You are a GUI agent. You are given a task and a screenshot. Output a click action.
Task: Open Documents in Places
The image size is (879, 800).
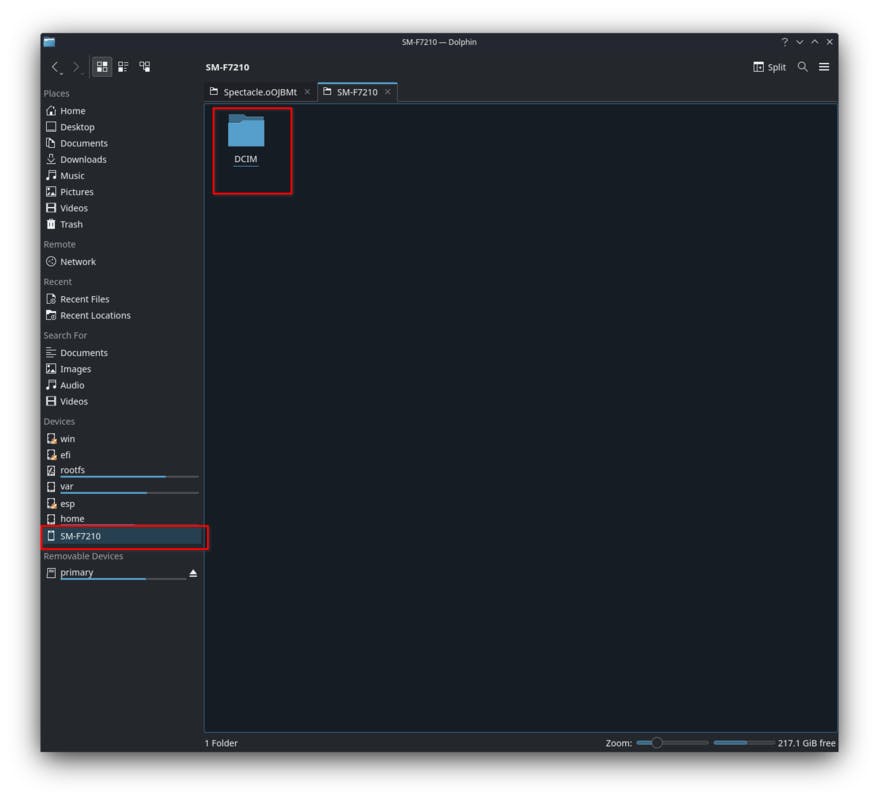pos(121,144)
